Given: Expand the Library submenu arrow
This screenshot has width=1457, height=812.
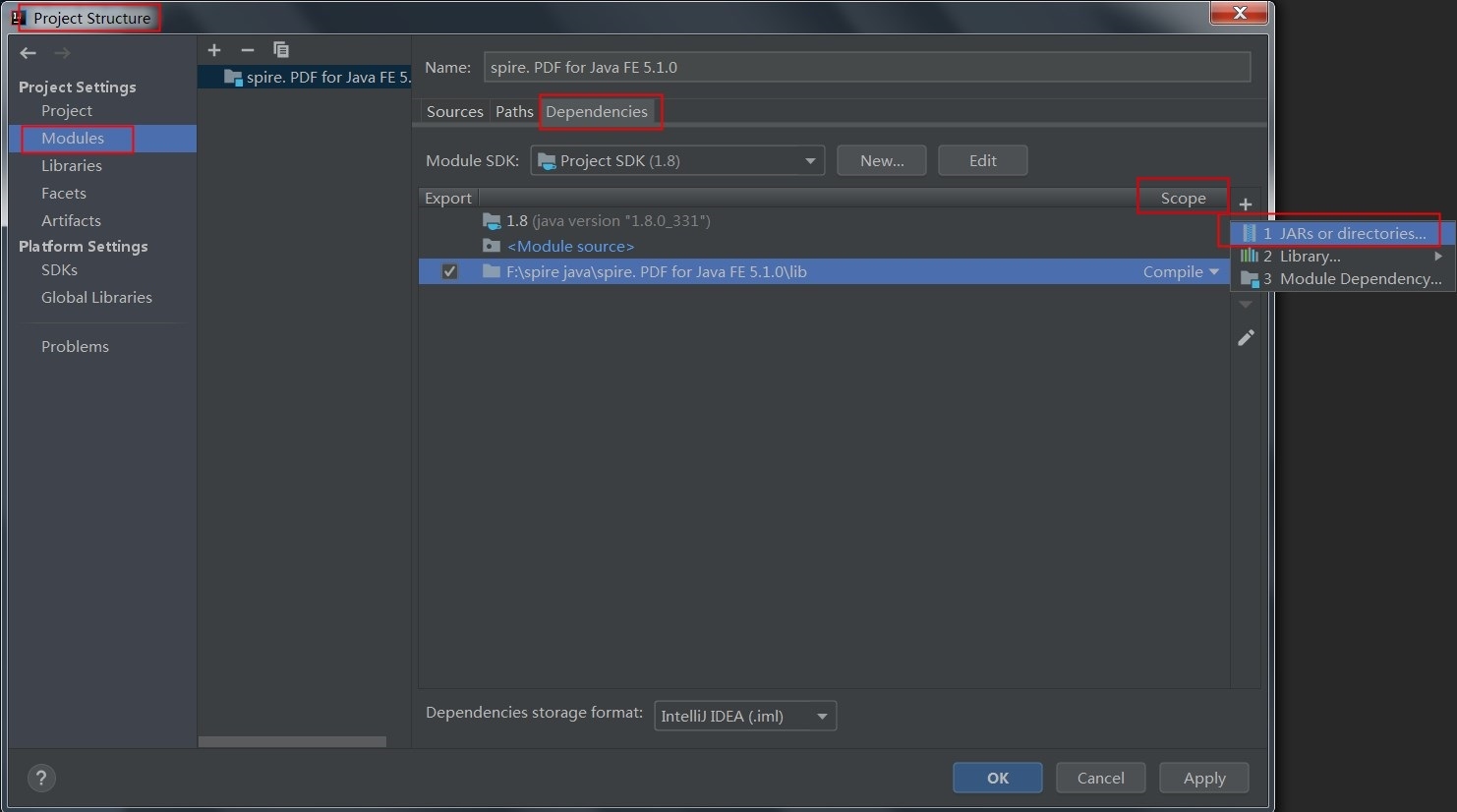Looking at the screenshot, I should [1438, 257].
